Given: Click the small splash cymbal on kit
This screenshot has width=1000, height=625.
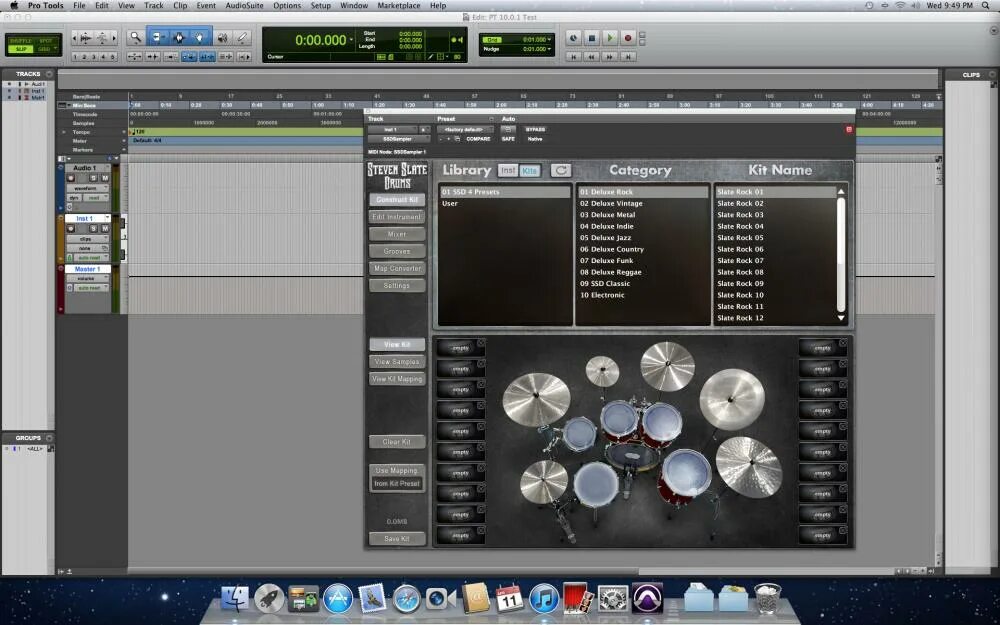Looking at the screenshot, I should point(602,371).
